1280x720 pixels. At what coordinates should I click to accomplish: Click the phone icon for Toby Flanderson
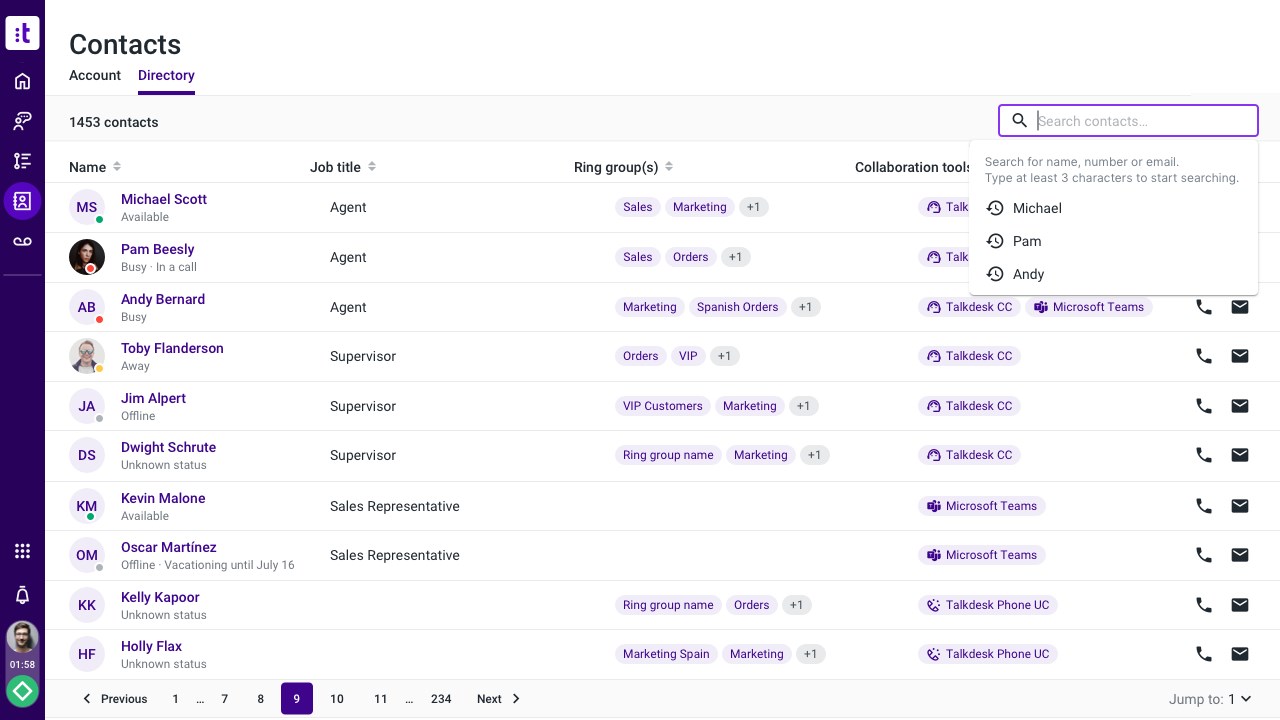coord(1204,356)
